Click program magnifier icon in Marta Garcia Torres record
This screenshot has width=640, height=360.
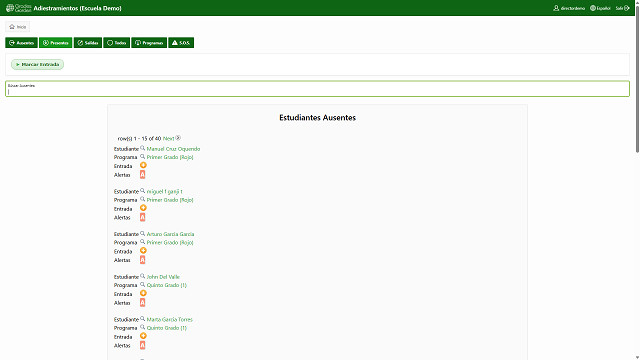click(x=142, y=327)
